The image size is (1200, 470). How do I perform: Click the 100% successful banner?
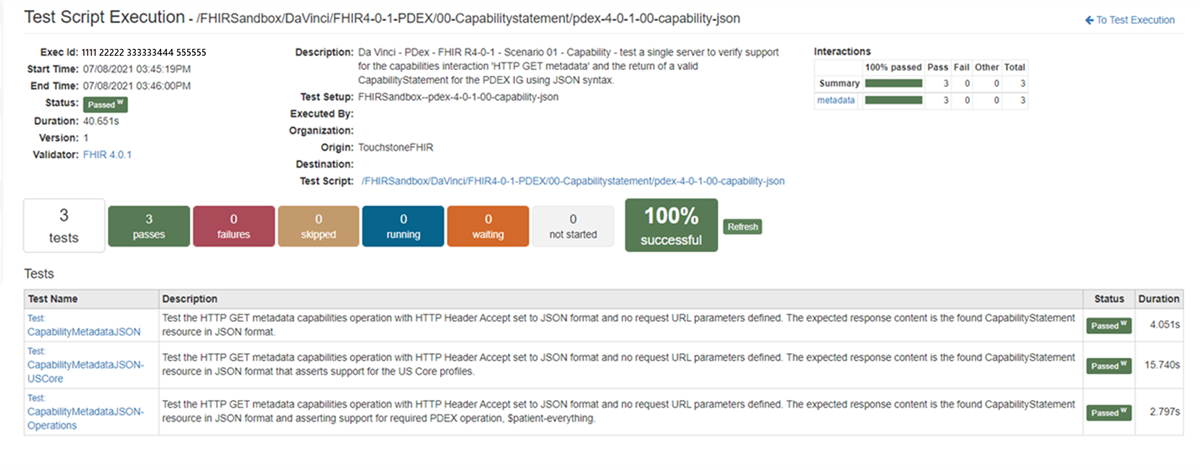tap(671, 227)
